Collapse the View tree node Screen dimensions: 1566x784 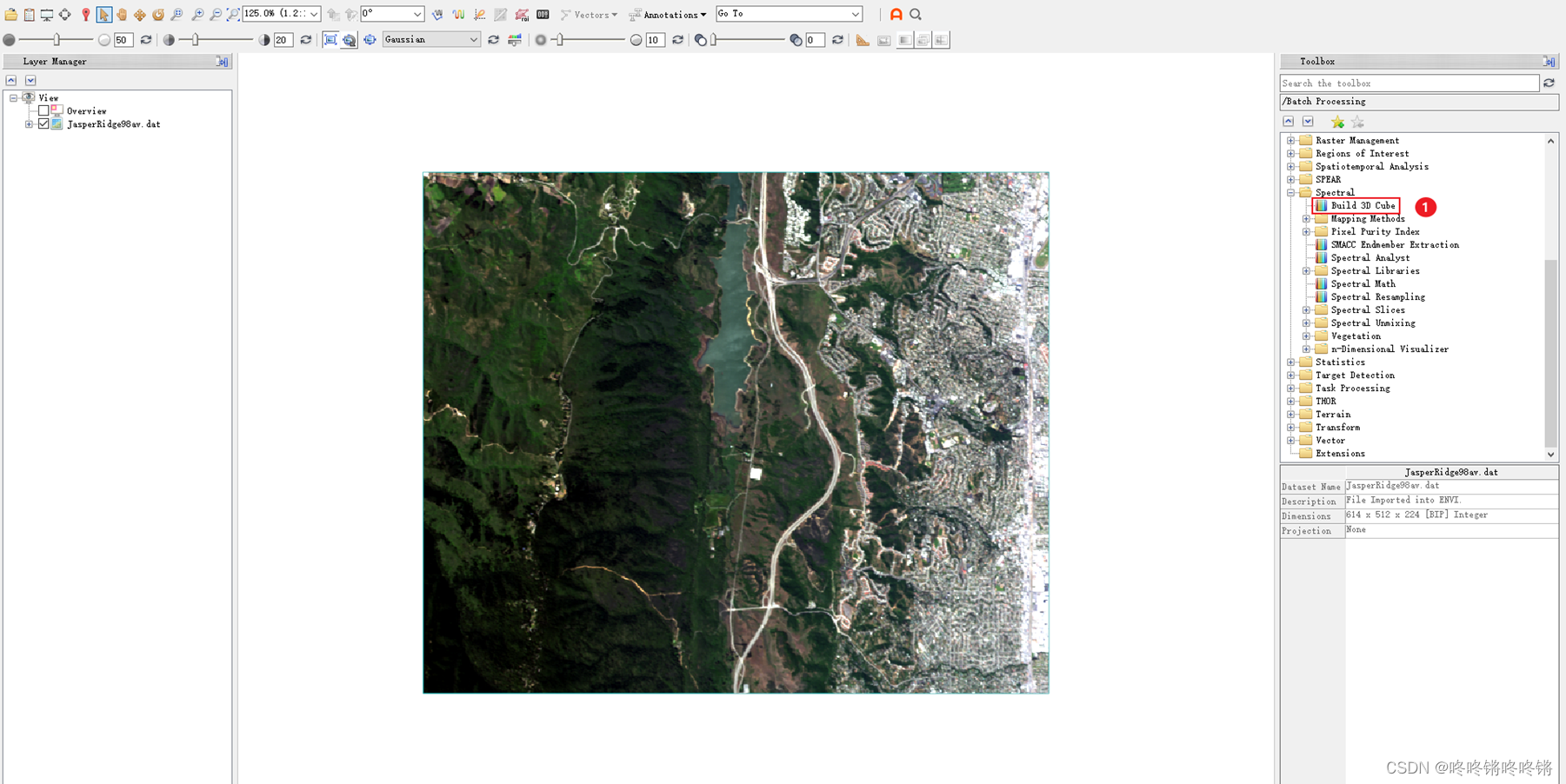[13, 98]
